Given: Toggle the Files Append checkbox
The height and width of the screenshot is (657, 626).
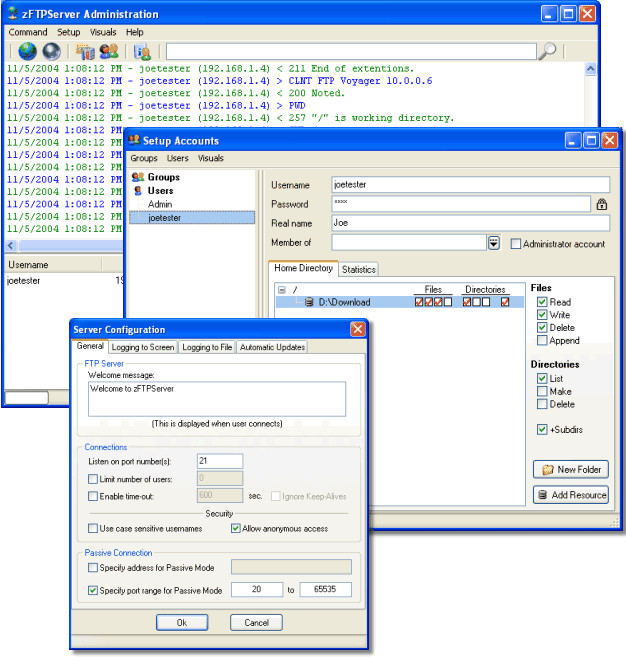Looking at the screenshot, I should (542, 340).
